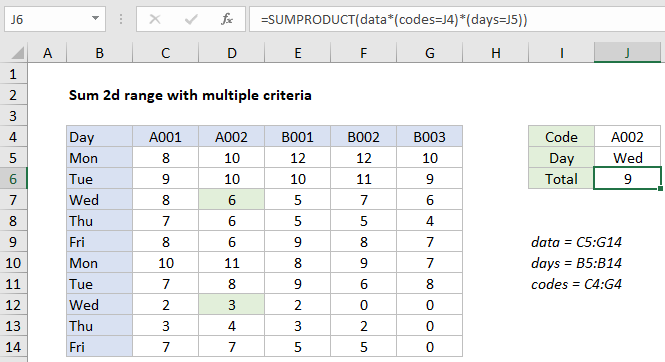The width and height of the screenshot is (665, 362).
Task: Open the Name Box dropdown arrow
Action: (95, 19)
